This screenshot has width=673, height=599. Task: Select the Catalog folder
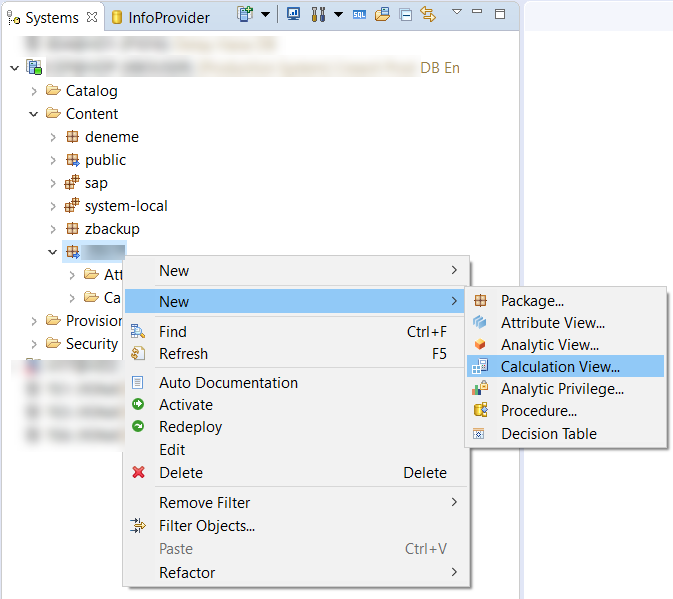click(82, 91)
